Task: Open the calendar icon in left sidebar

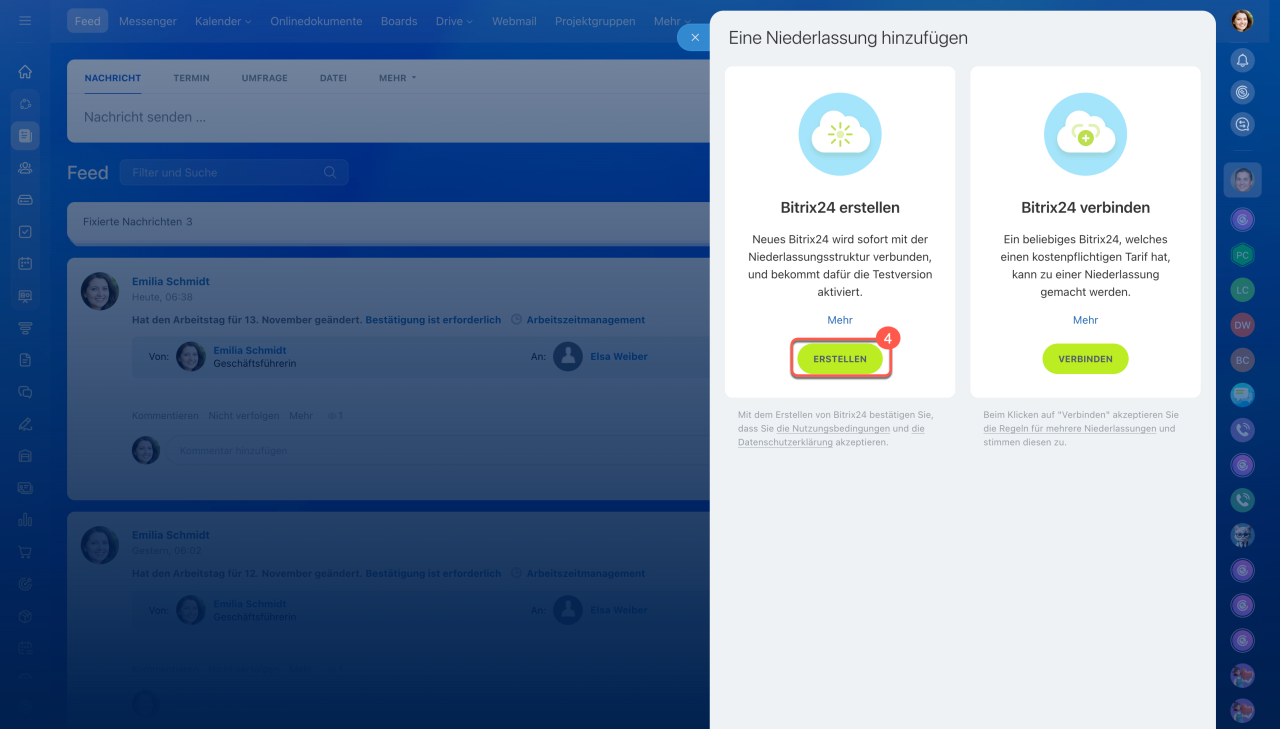Action: pos(25,264)
